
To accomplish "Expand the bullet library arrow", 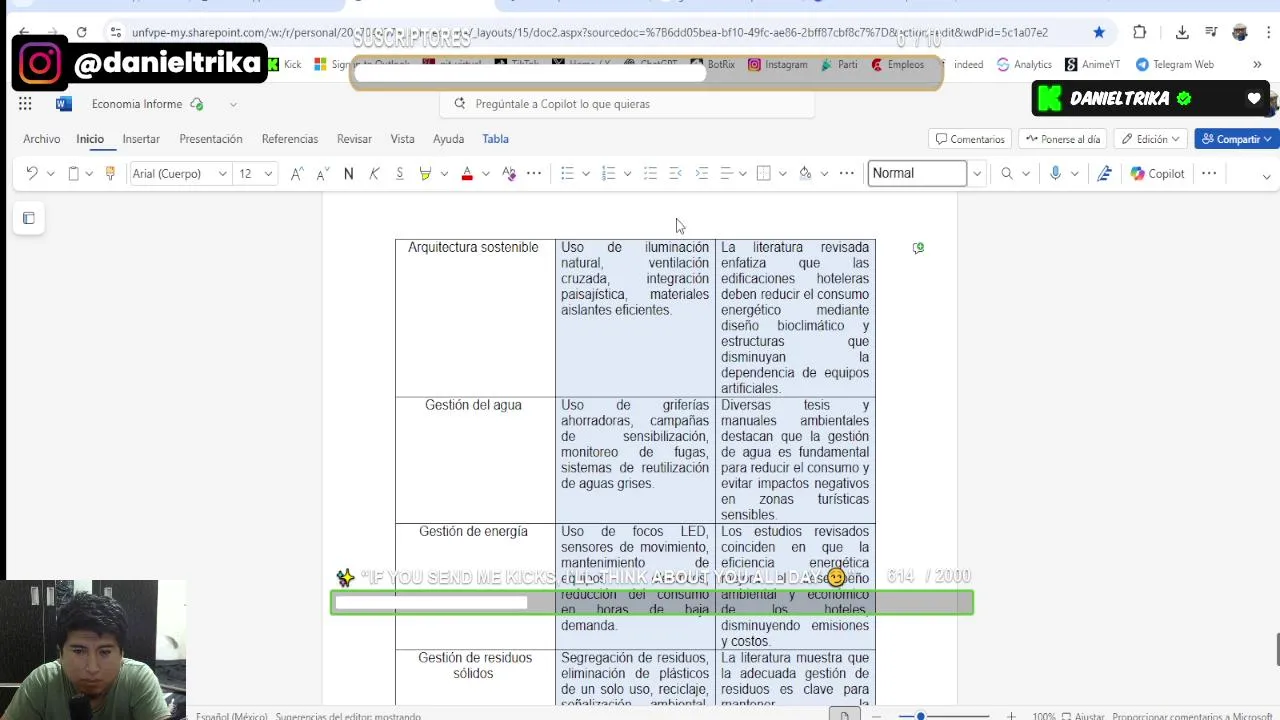I will point(586,174).
